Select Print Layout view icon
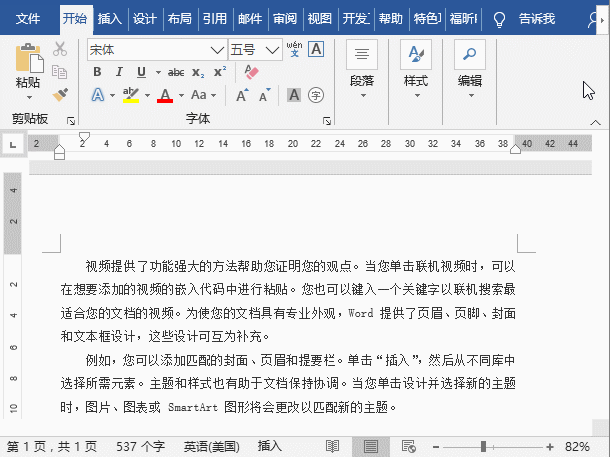The height and width of the screenshot is (457, 610). coord(370,446)
